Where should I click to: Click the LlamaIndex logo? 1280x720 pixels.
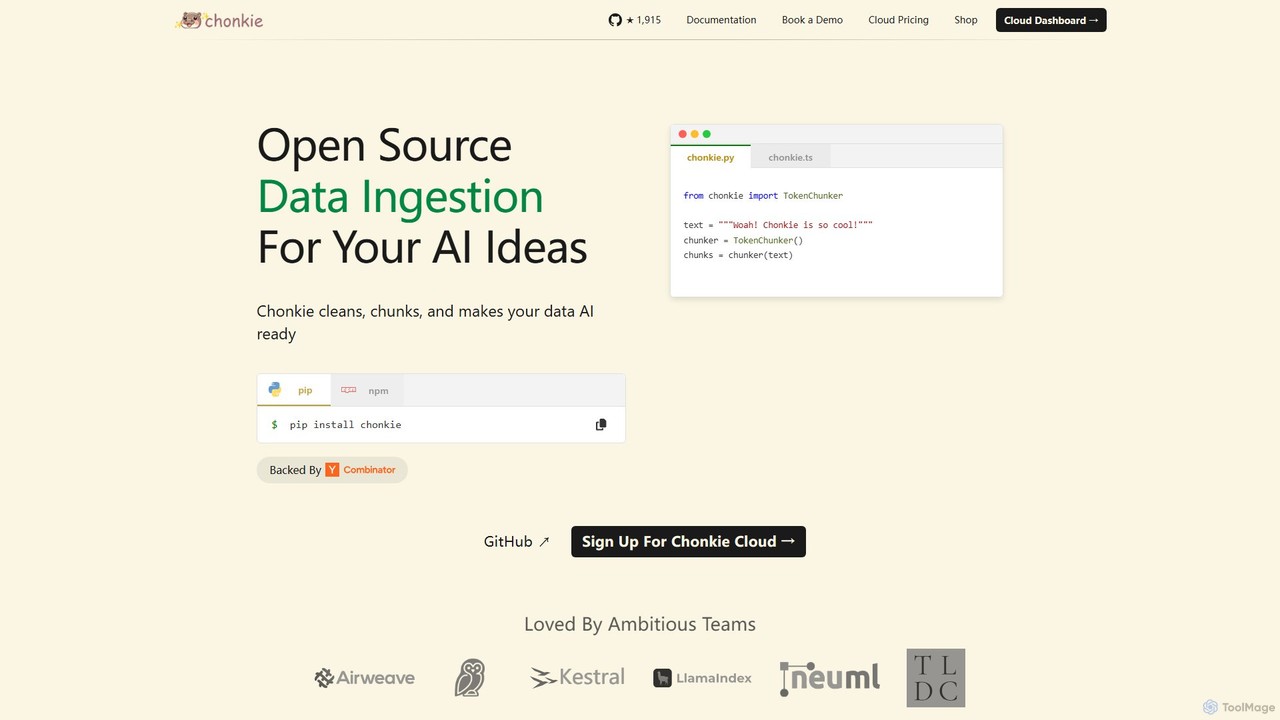(702, 678)
